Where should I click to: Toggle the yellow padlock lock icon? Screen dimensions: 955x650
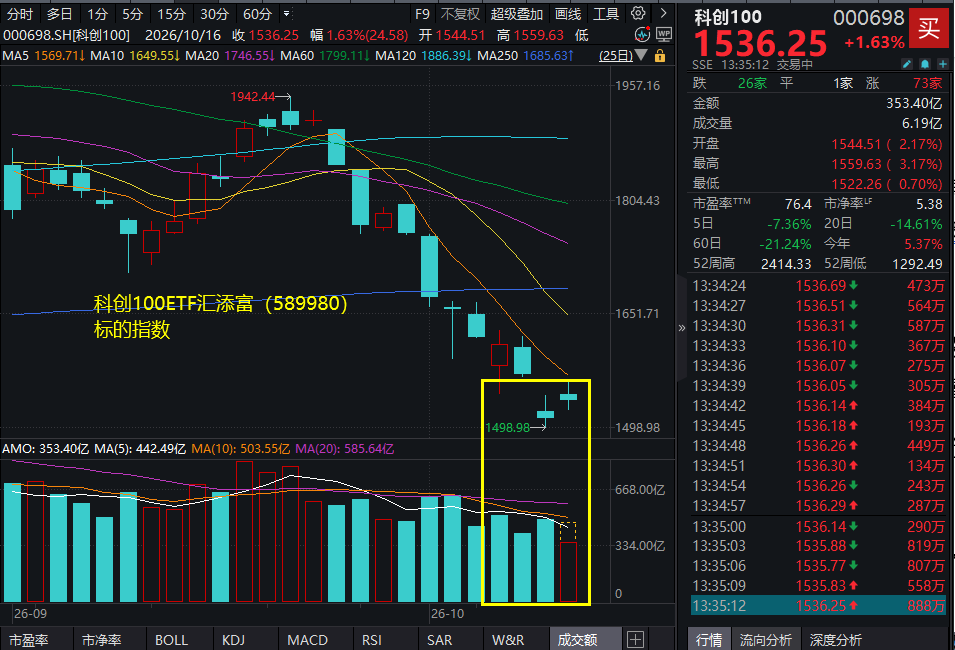pyautogui.click(x=660, y=56)
